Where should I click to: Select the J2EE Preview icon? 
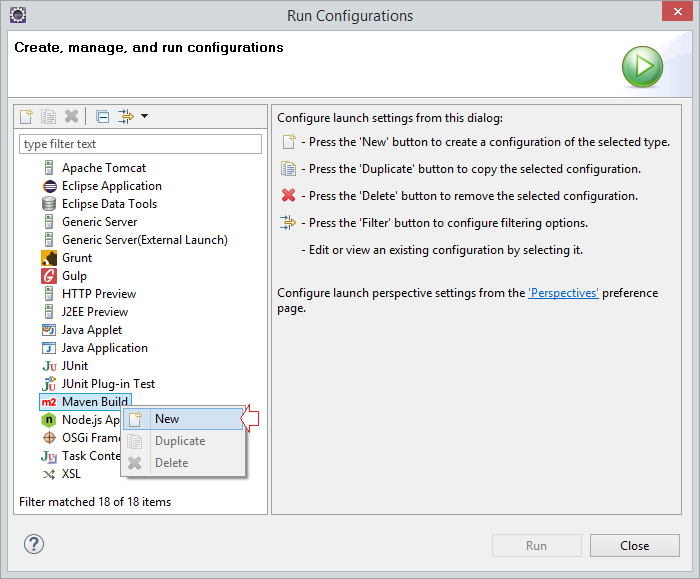point(49,312)
